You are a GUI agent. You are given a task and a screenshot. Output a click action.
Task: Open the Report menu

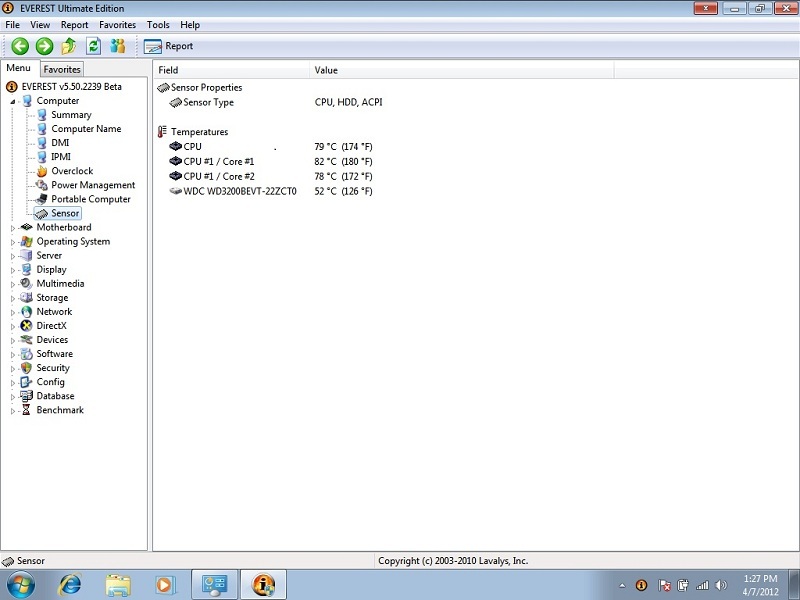(74, 24)
